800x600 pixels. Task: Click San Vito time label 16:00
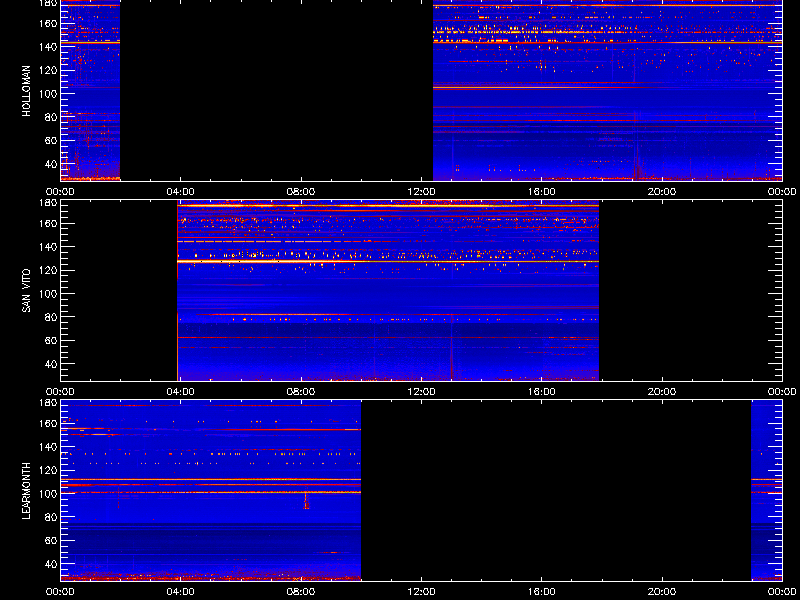(541, 392)
